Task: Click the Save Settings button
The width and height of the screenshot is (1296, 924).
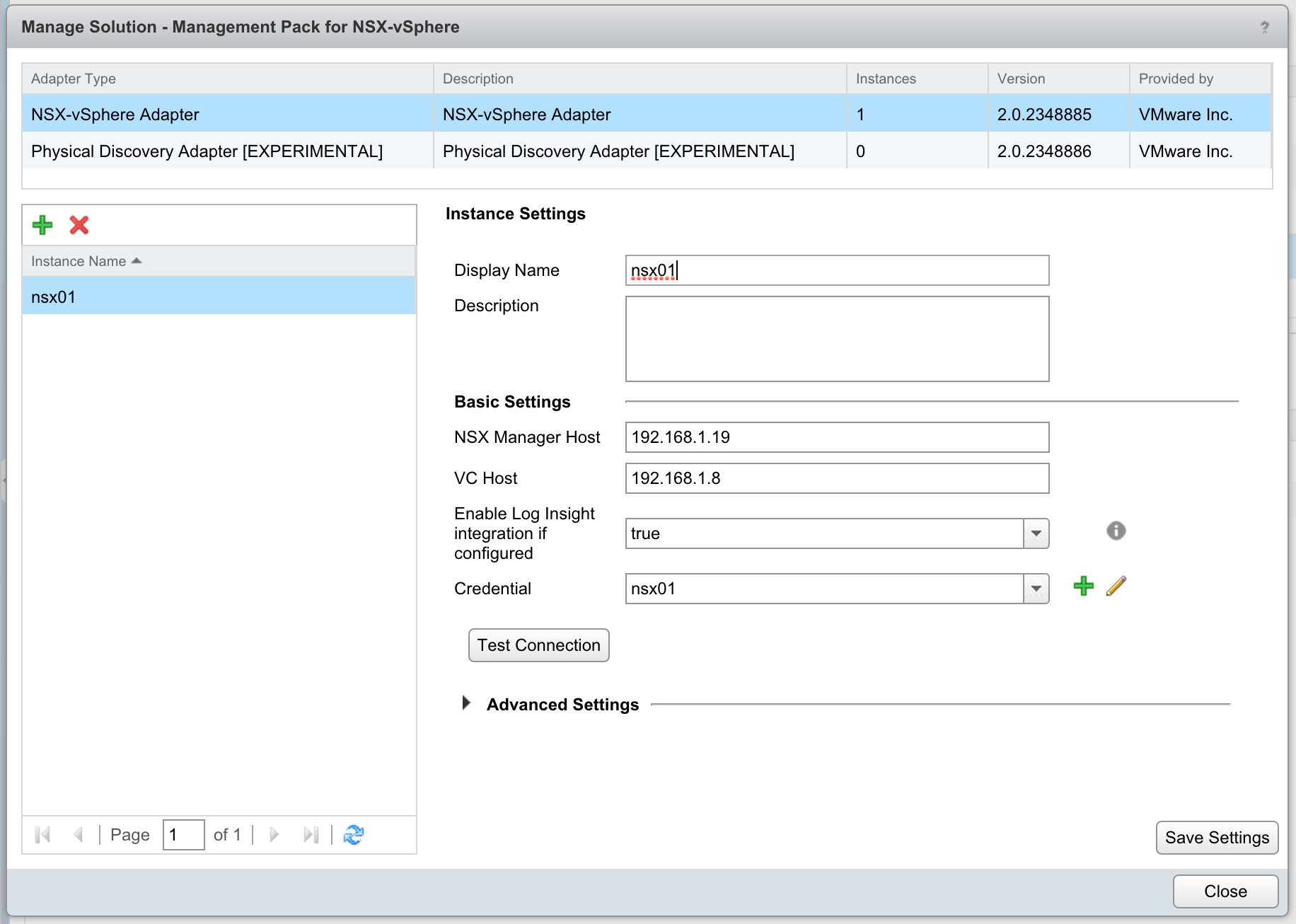Action: (1217, 838)
